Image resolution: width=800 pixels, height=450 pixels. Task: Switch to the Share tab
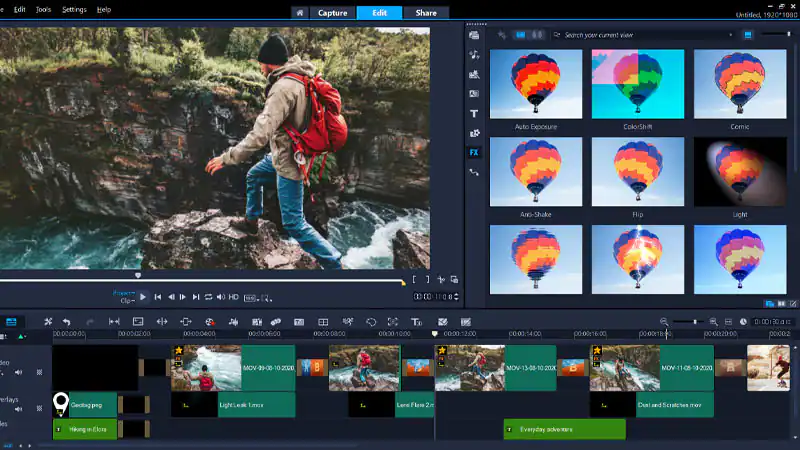pos(425,13)
